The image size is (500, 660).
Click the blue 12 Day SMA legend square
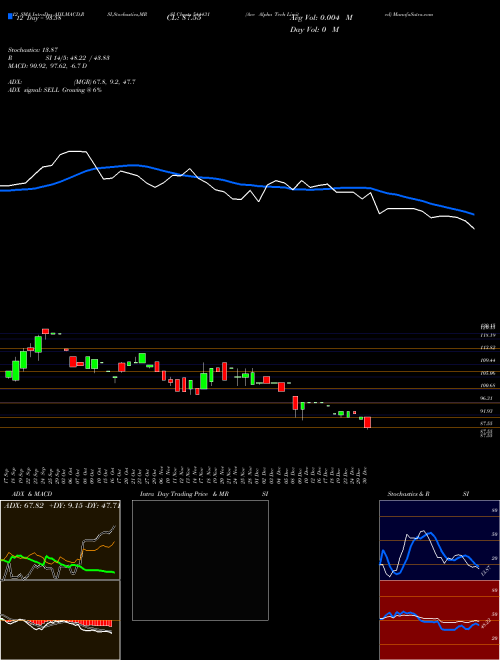tap(10, 17)
